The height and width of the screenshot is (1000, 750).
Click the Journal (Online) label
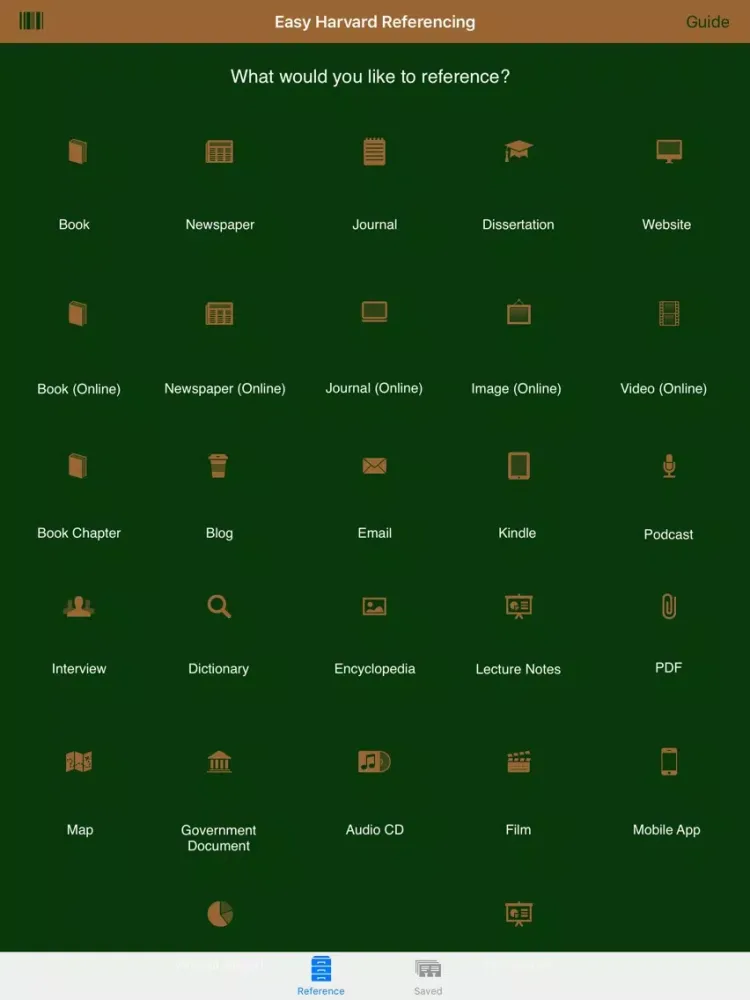point(374,388)
